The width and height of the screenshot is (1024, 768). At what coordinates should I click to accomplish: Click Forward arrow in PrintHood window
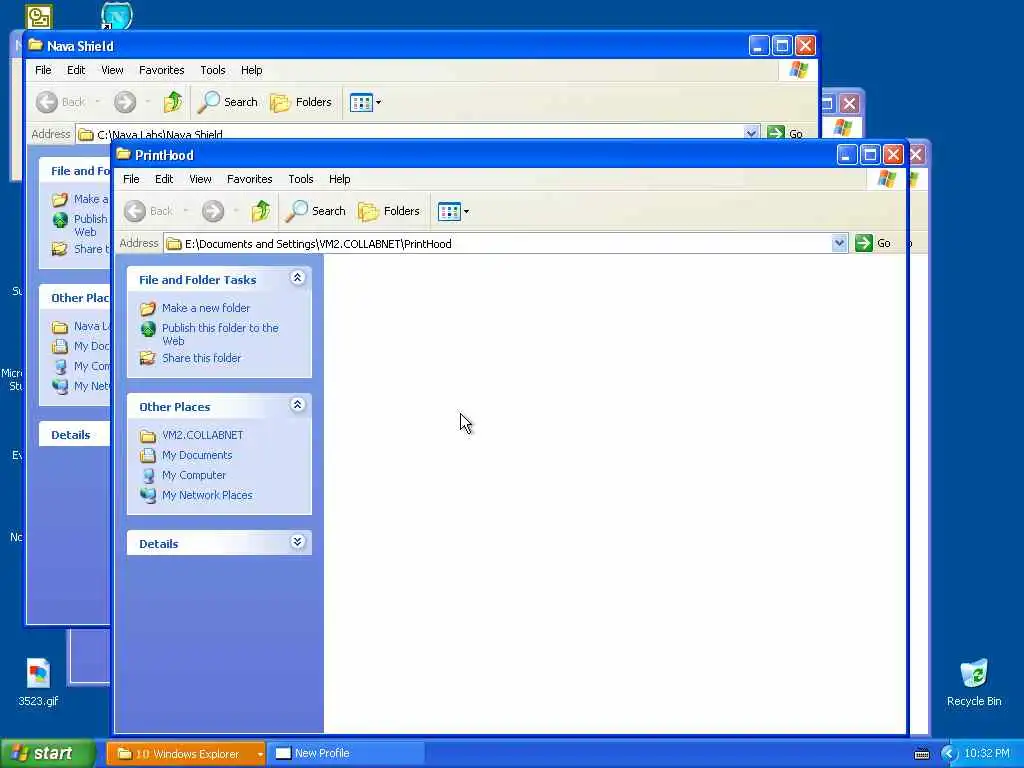[x=213, y=211]
